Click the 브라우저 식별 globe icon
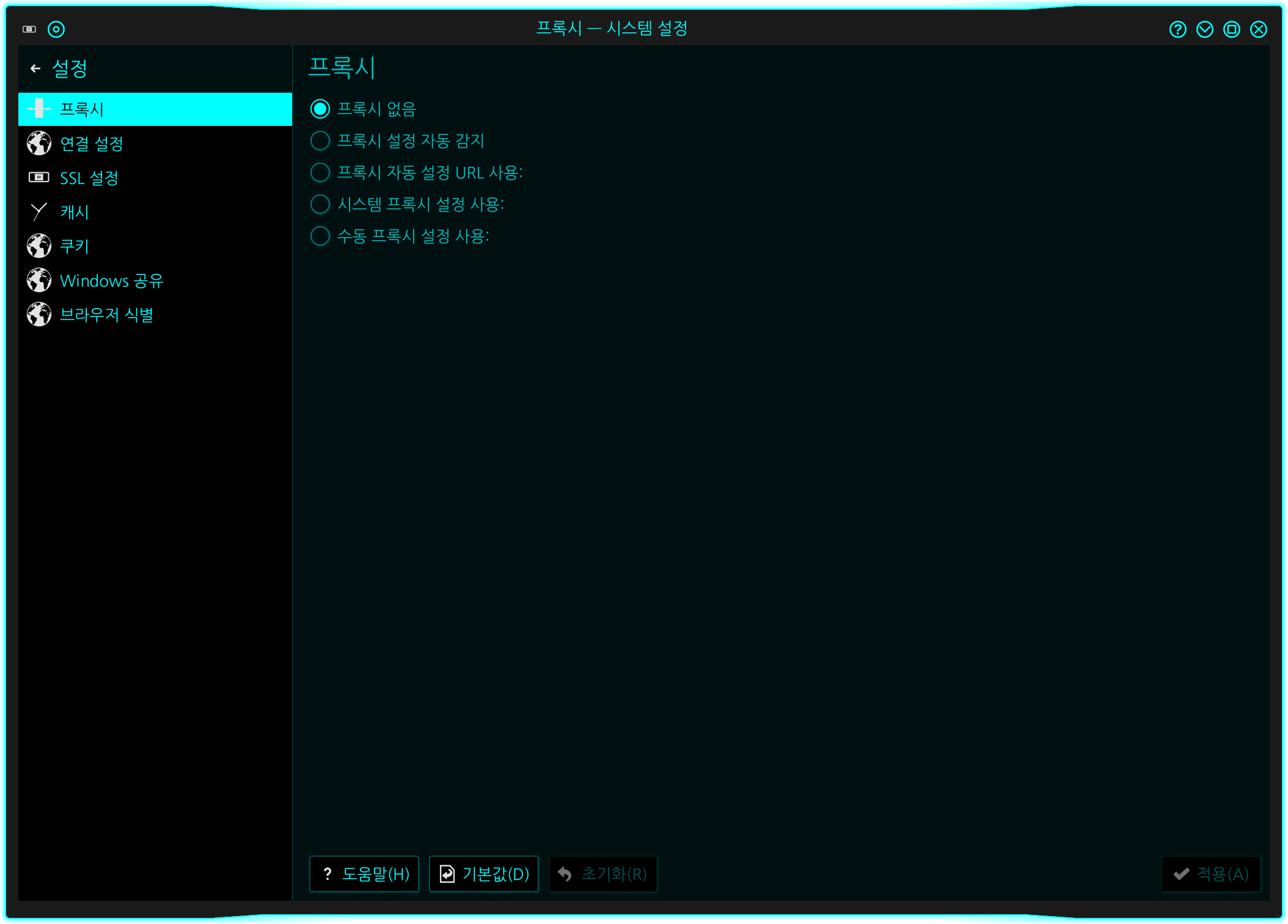 [x=39, y=315]
